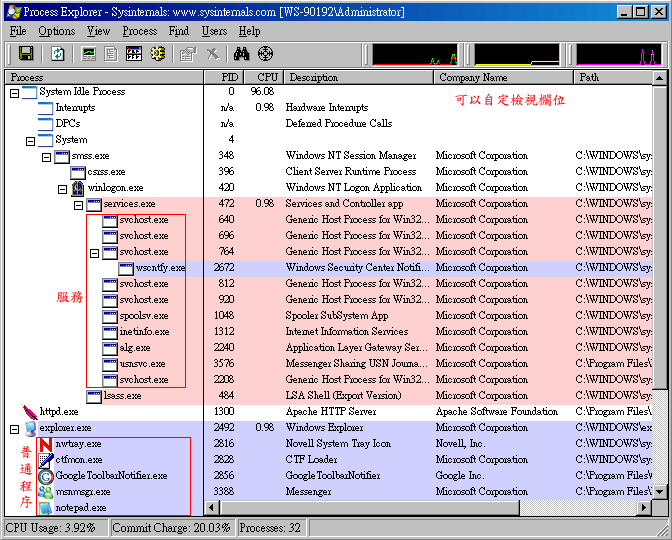Click the Kill Process X toolbar icon
Image resolution: width=672 pixels, height=540 pixels.
pyautogui.click(x=213, y=54)
